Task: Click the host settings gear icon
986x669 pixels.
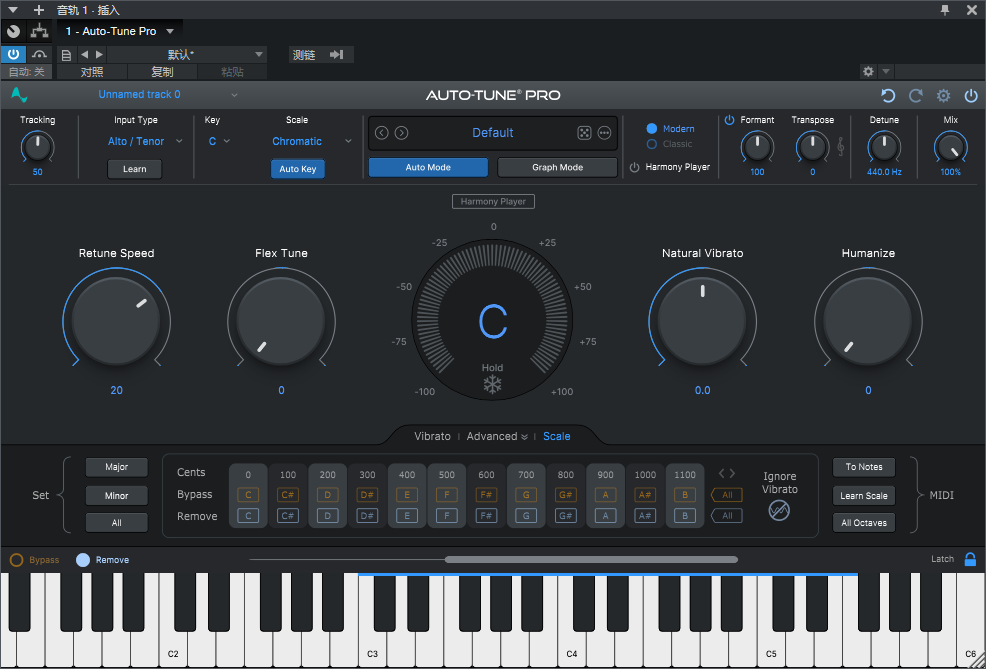Action: point(868,71)
